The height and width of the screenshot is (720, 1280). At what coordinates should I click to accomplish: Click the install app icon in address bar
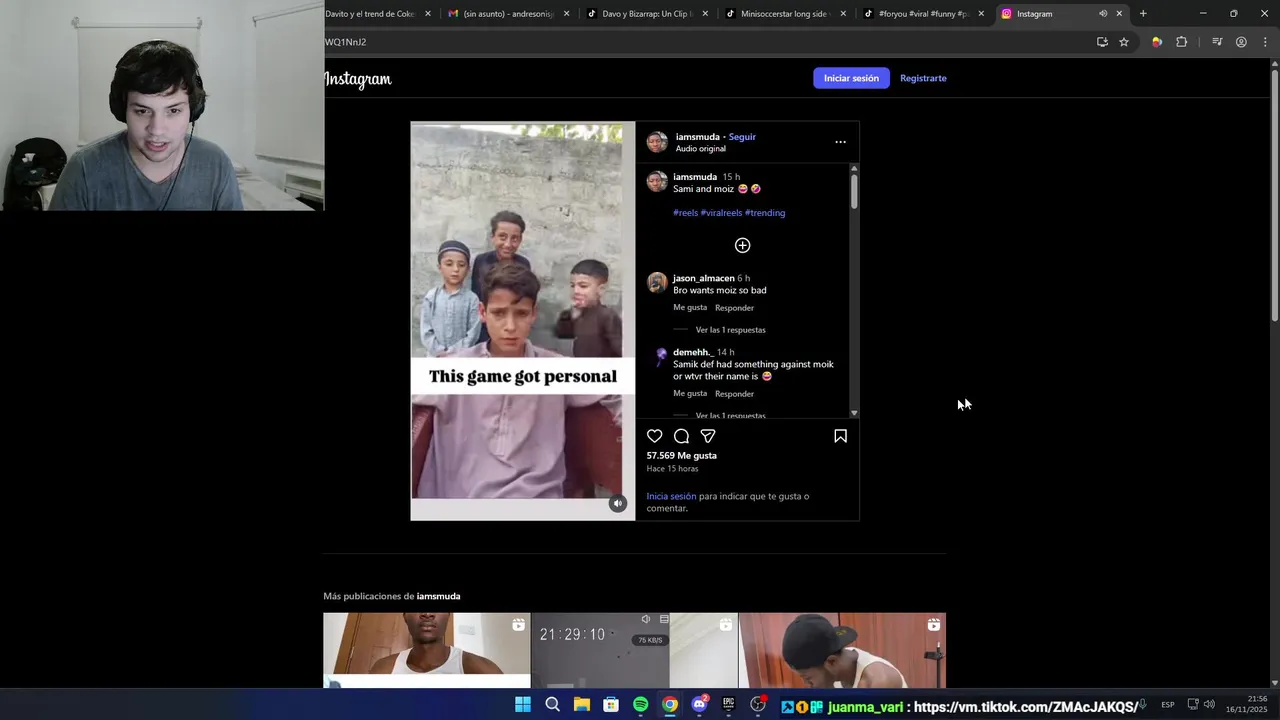point(1102,42)
